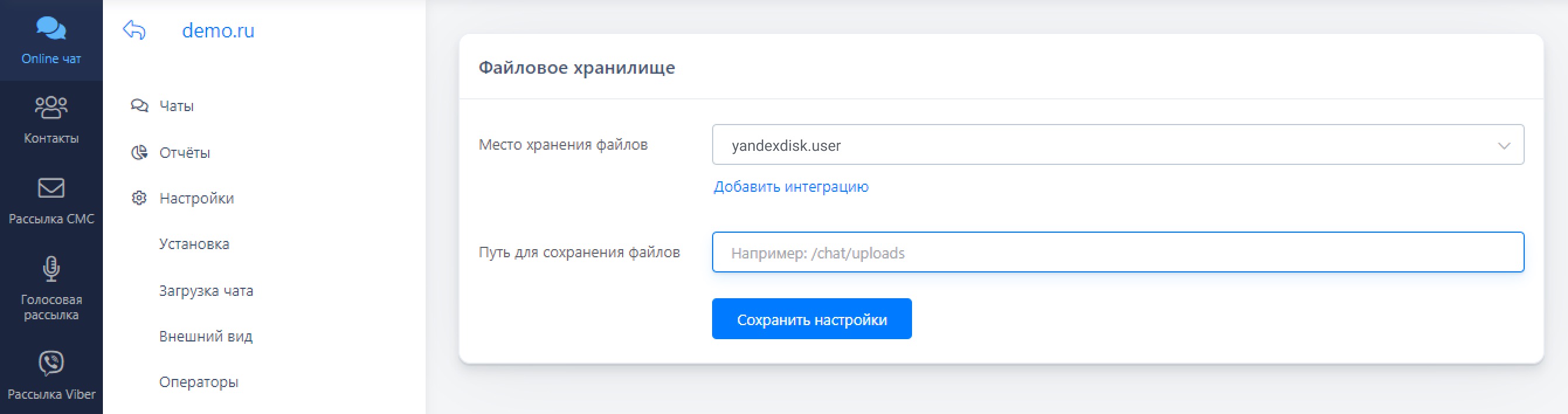Select Установка settings subsection
1568x414 pixels.
(194, 244)
